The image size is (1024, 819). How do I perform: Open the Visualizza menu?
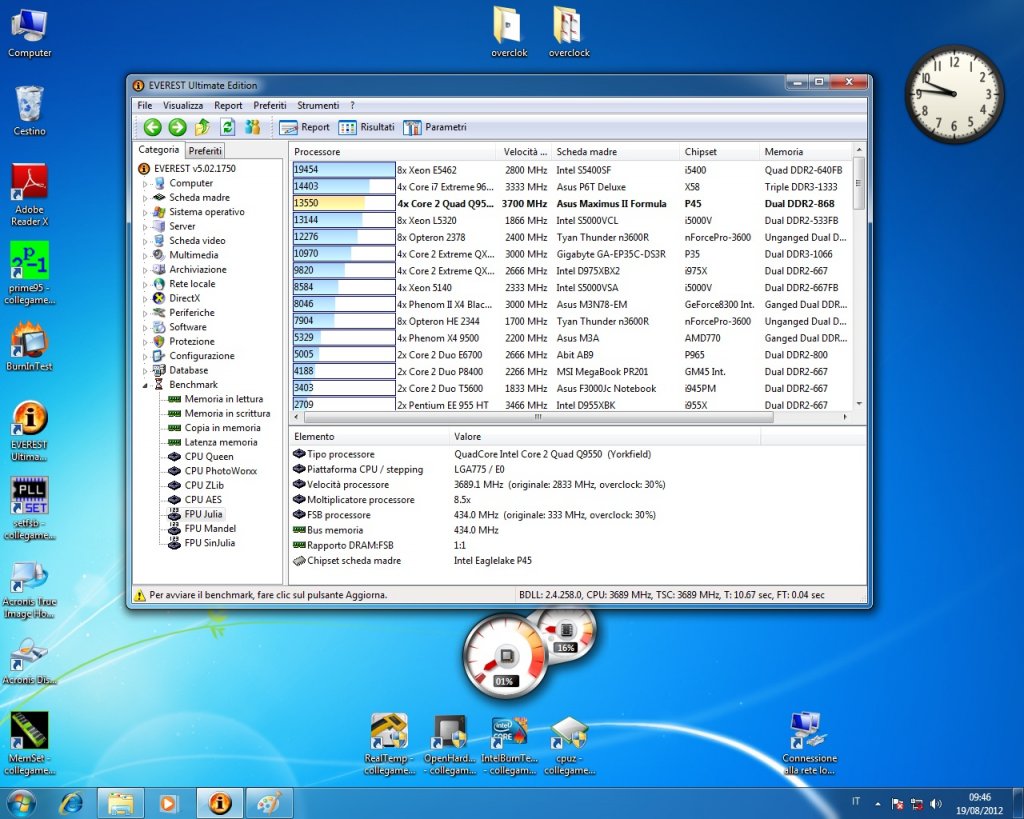[183, 105]
